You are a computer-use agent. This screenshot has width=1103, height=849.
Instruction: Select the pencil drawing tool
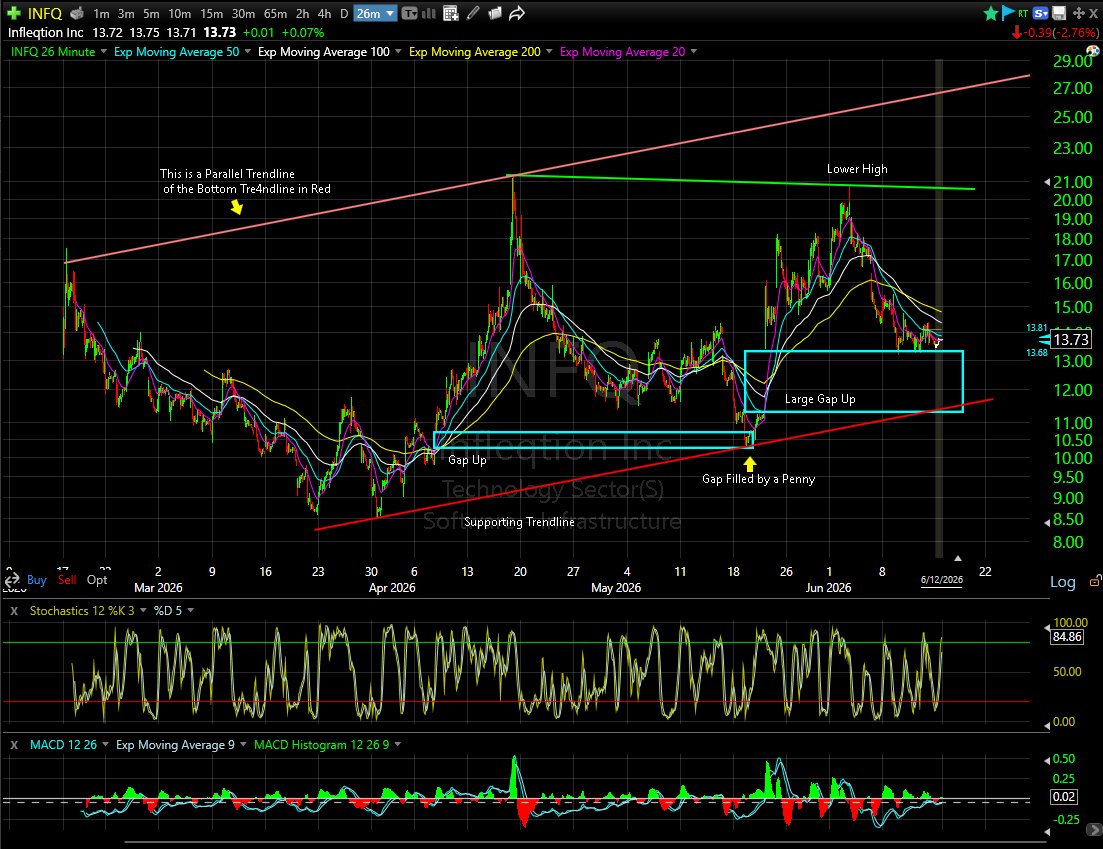click(473, 13)
